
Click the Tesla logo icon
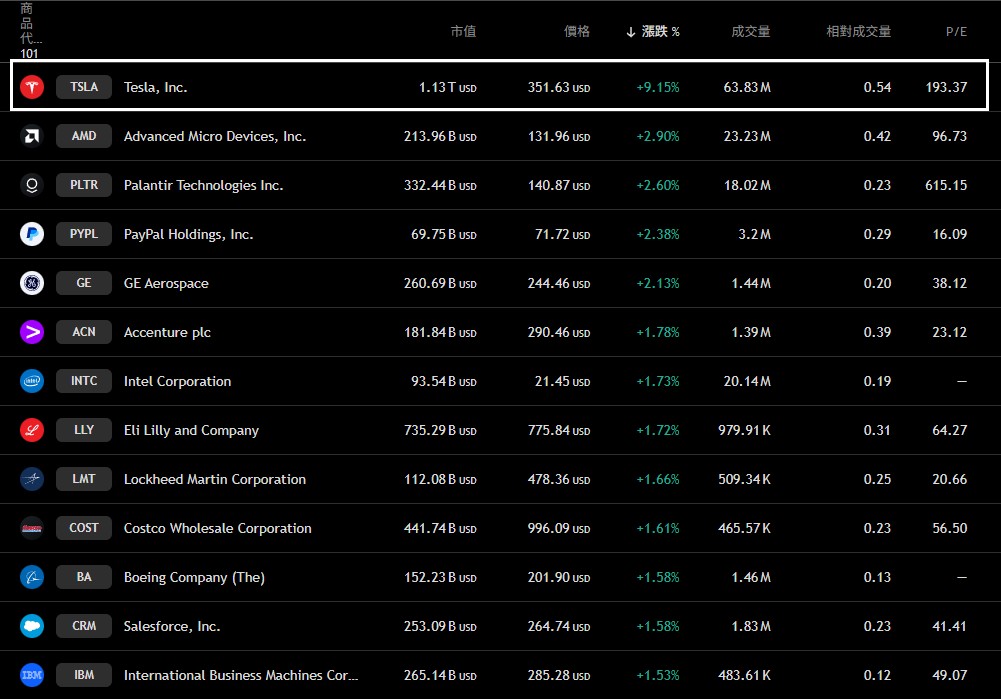(32, 87)
